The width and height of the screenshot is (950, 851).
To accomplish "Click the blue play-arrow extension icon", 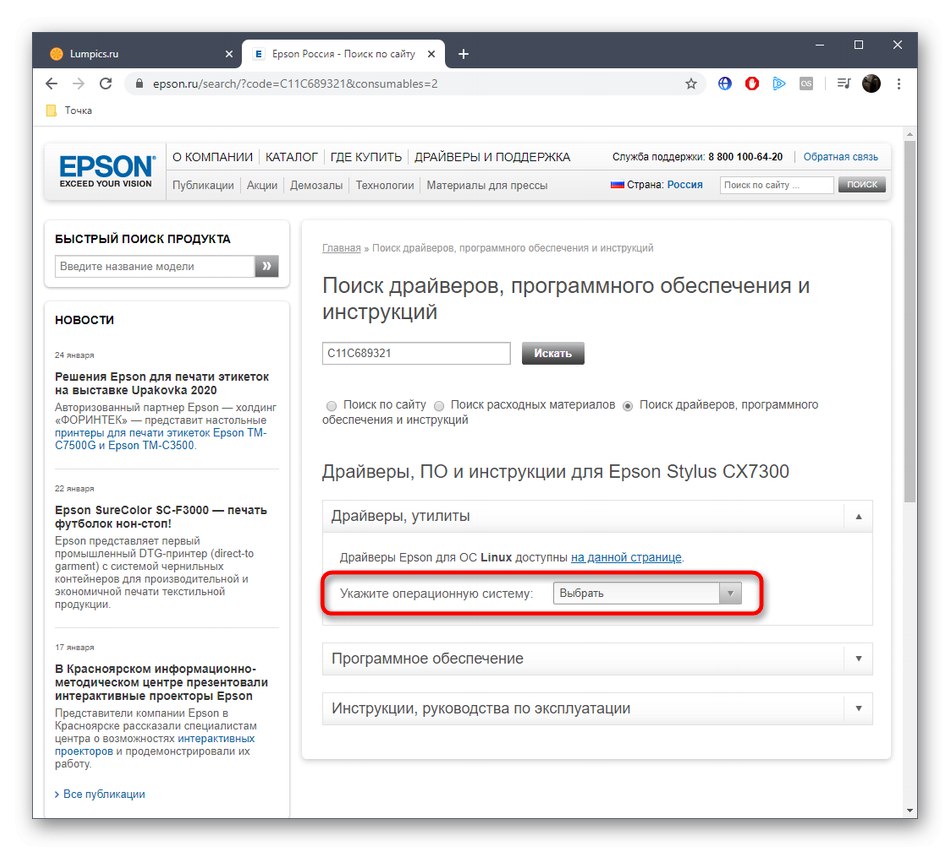I will tap(779, 84).
